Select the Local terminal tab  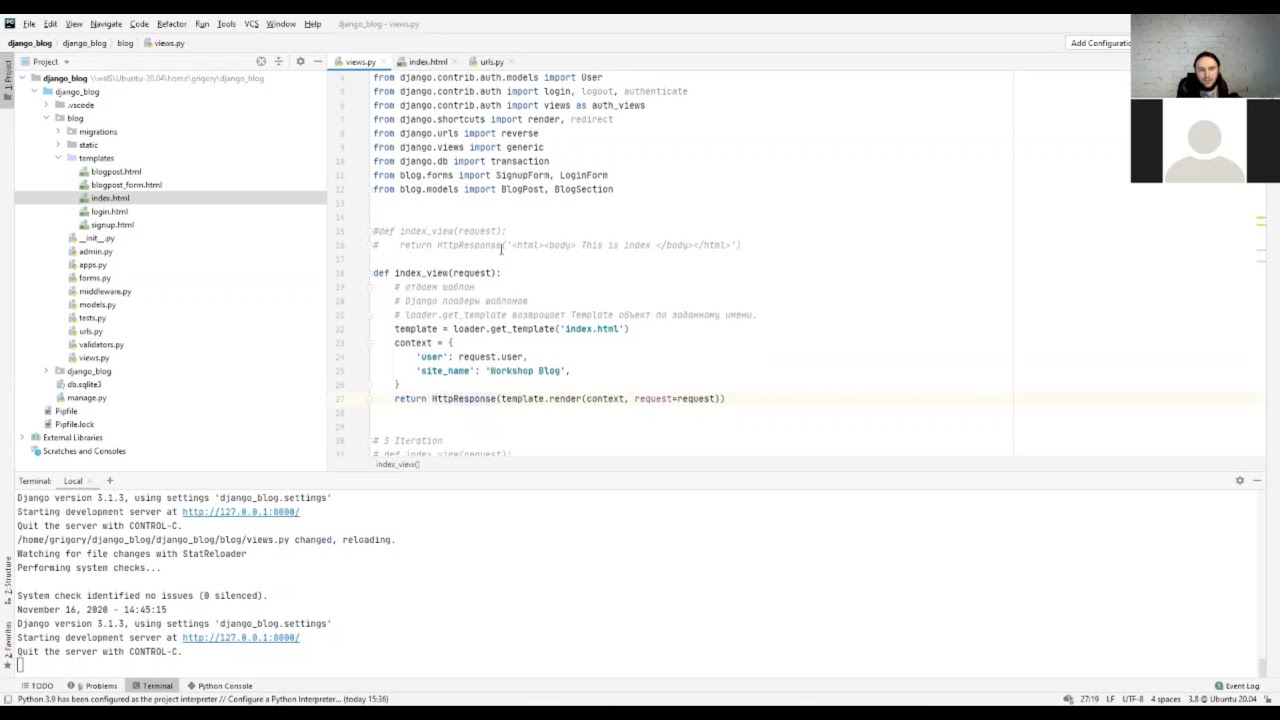(x=73, y=481)
